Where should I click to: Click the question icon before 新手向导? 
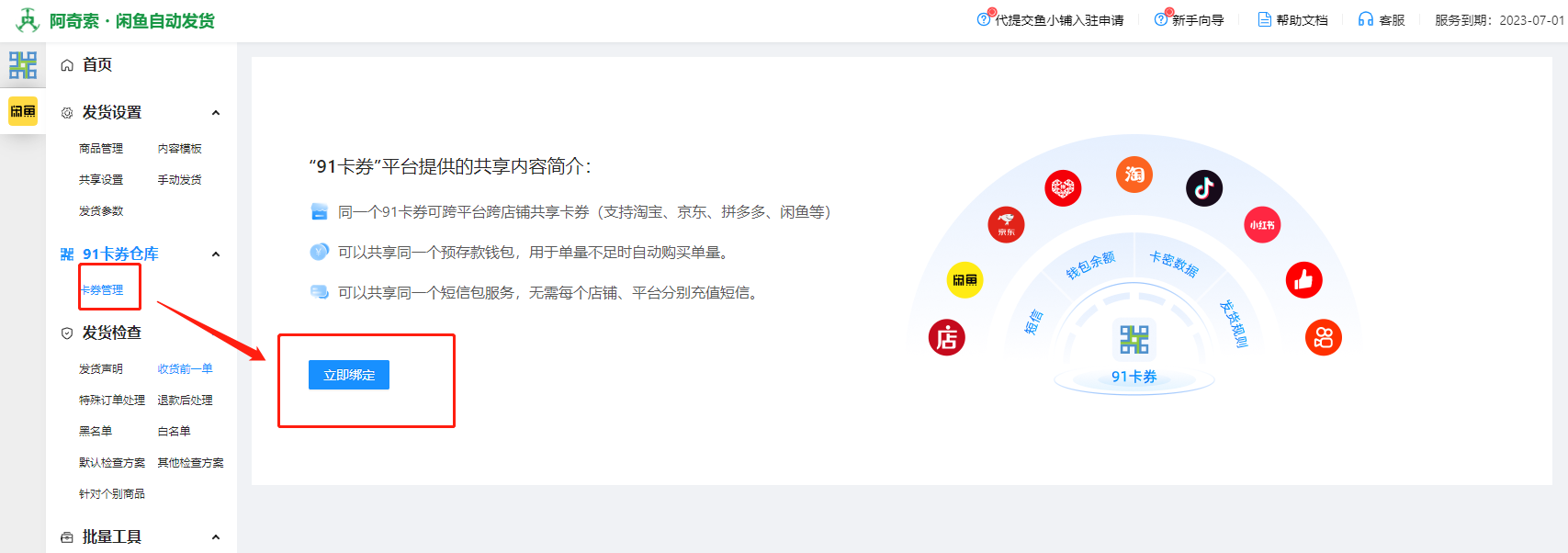(1161, 19)
